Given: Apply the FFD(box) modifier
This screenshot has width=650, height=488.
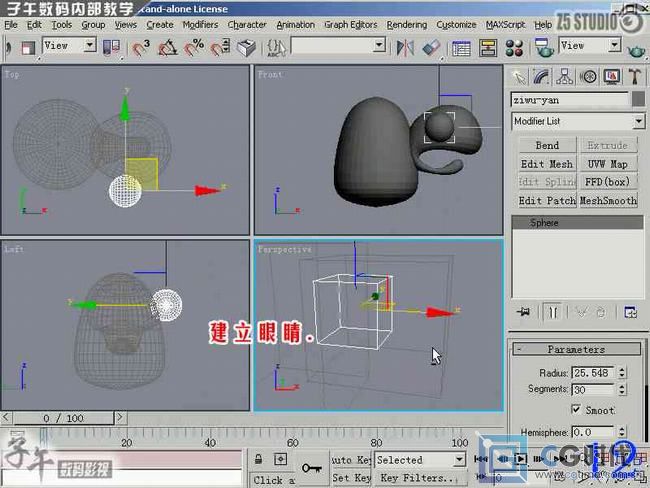Looking at the screenshot, I should [x=608, y=182].
